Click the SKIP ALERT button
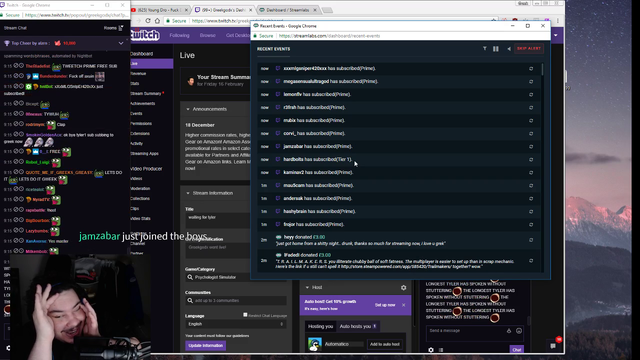The width and height of the screenshot is (640, 360). pos(529,49)
